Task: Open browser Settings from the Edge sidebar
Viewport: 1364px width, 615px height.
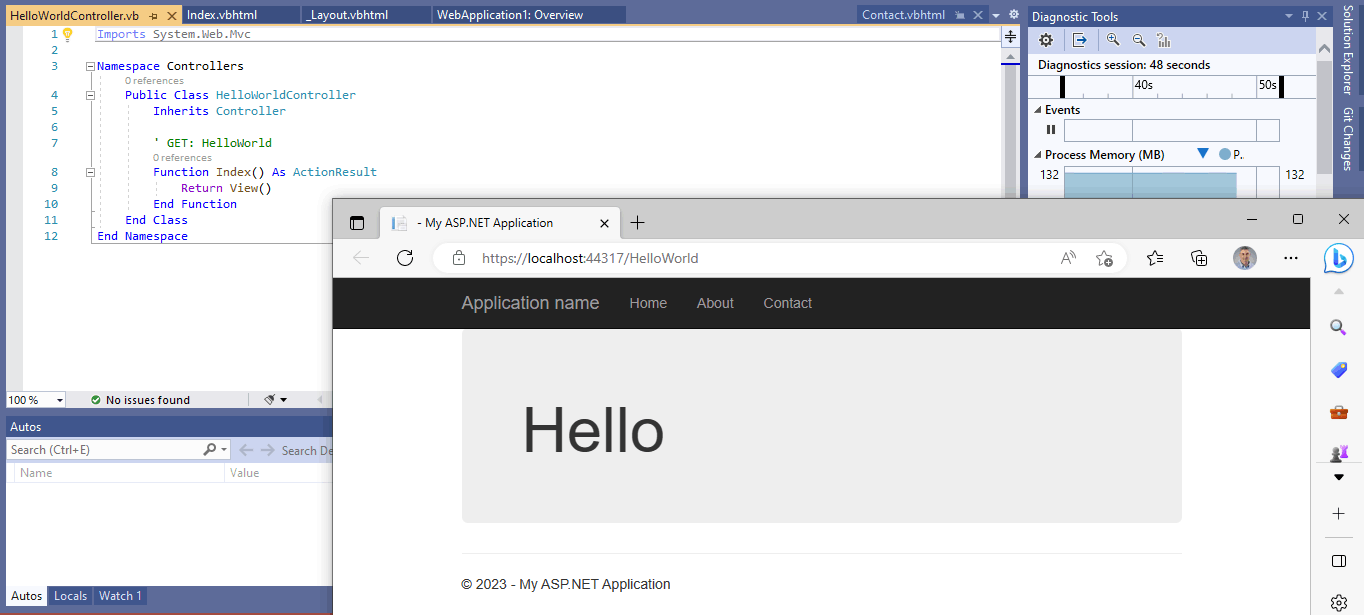Action: pos(1338,602)
